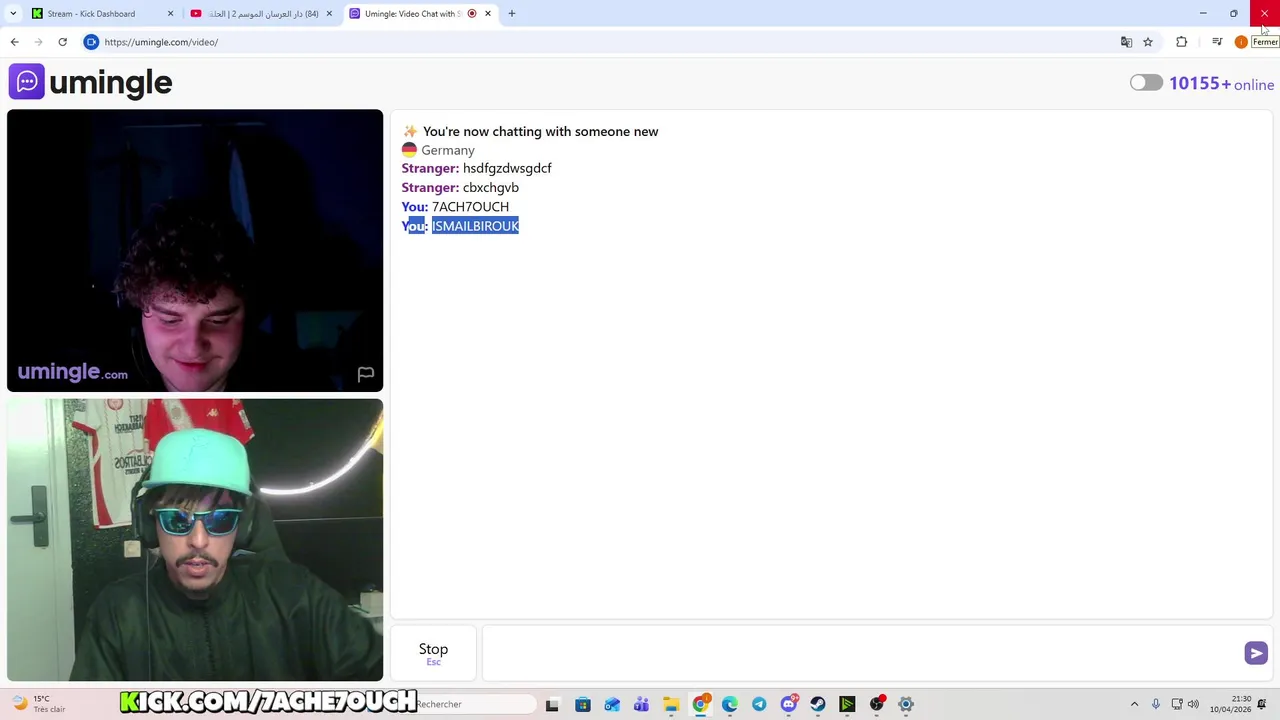Open Steam from the taskbar
This screenshot has height=720, width=1280.
click(x=818, y=704)
